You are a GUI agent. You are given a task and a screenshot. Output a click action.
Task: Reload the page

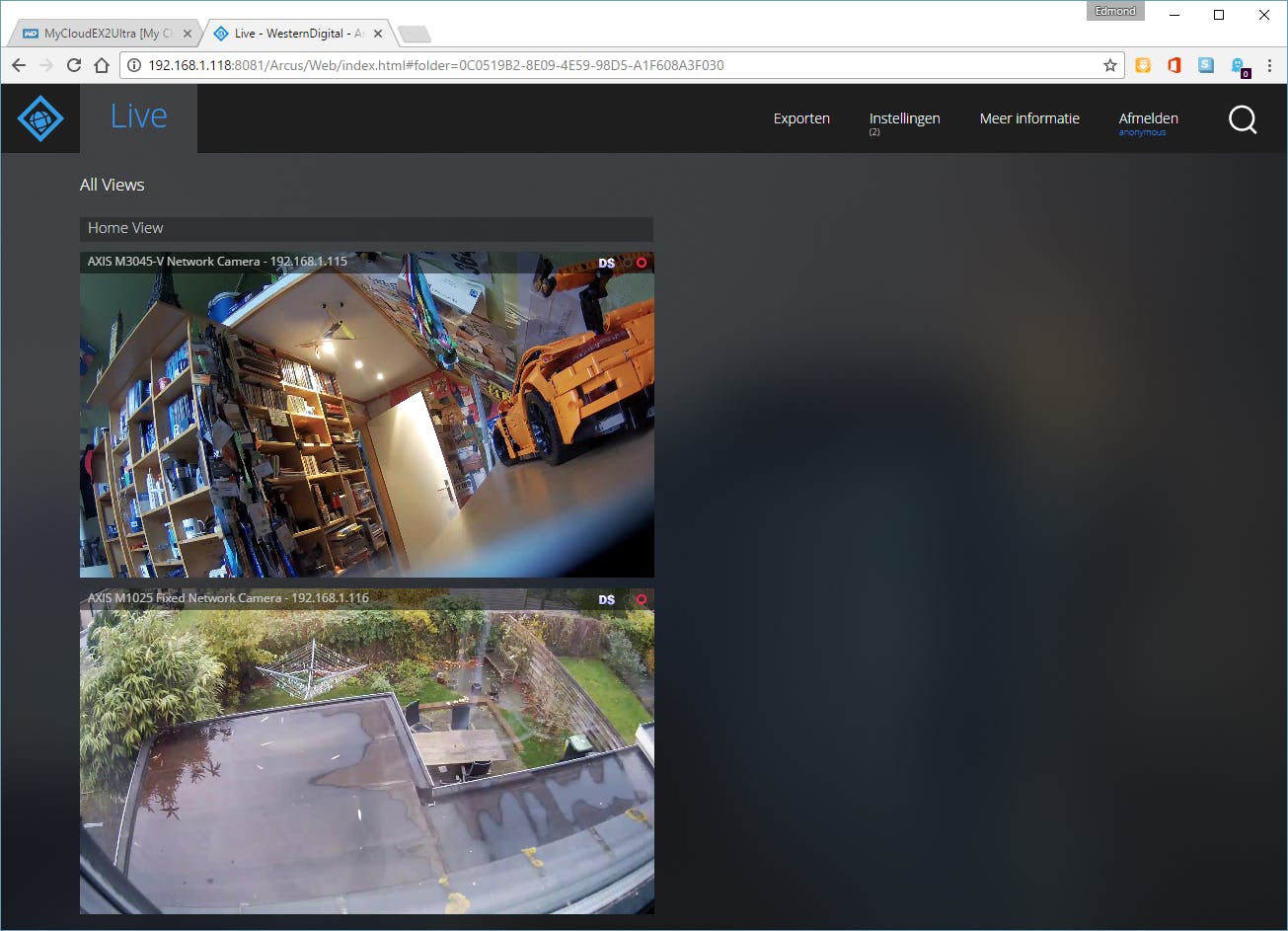73,65
